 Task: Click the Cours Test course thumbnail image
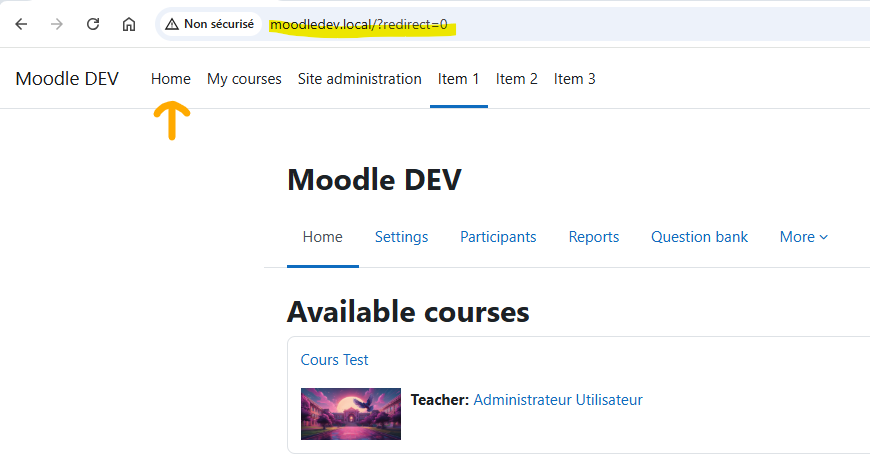click(351, 414)
